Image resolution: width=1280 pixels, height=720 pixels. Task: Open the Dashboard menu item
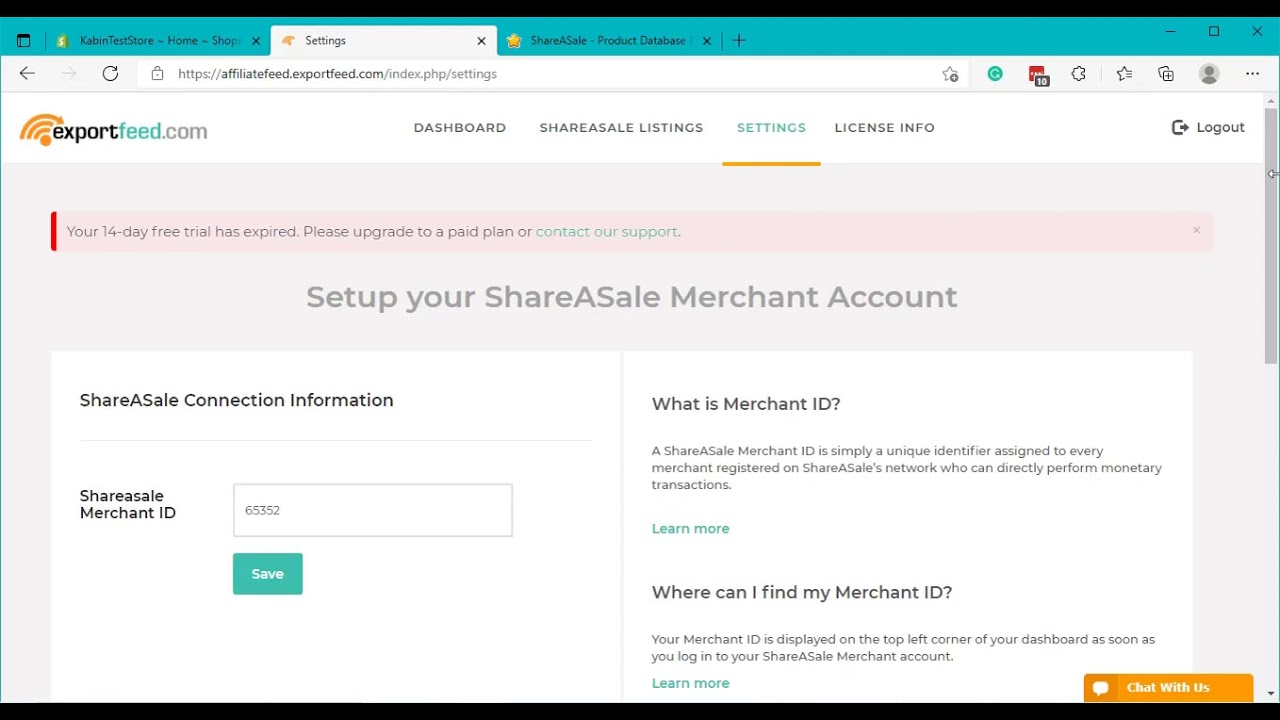pos(460,128)
